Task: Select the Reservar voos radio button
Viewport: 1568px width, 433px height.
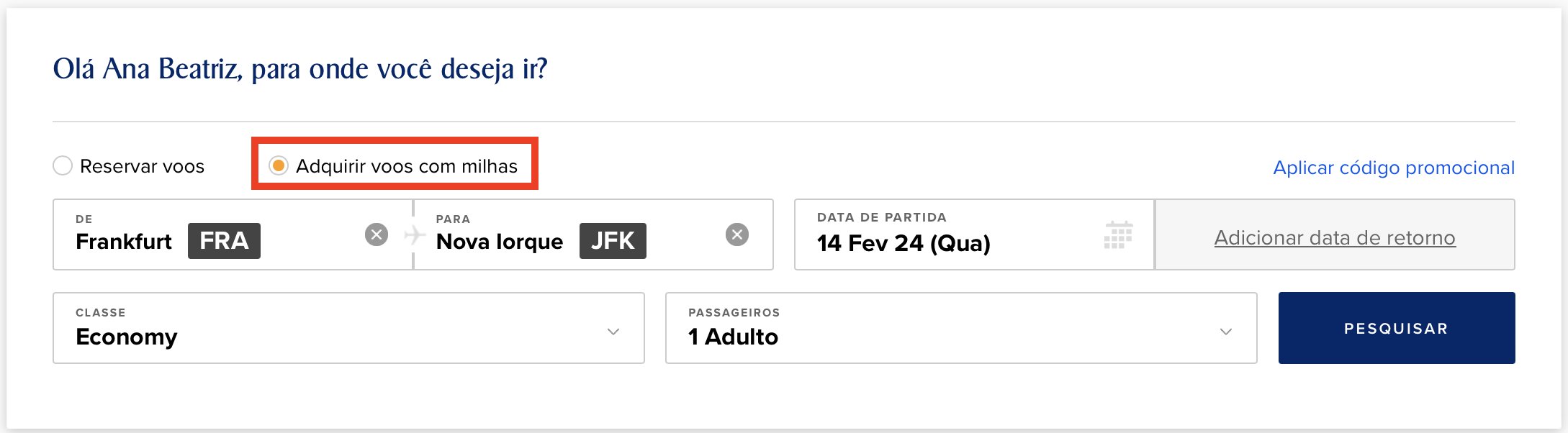Action: coord(63,166)
